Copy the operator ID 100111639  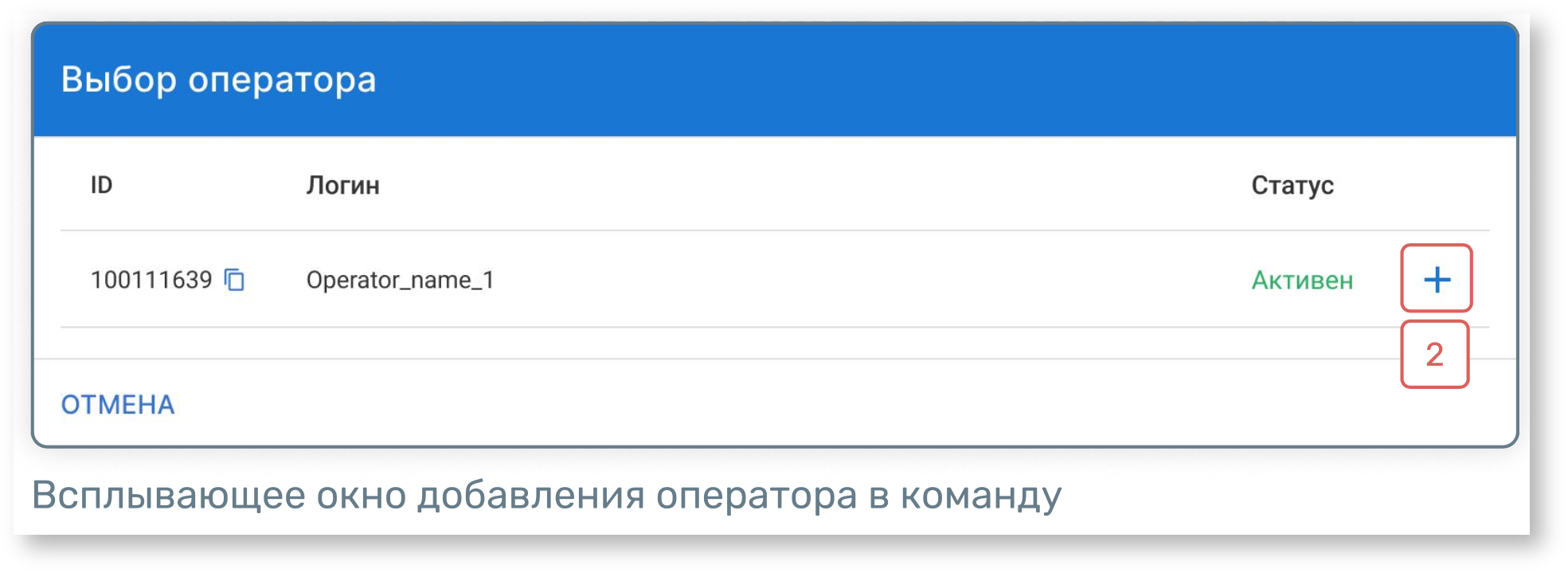coord(234,280)
